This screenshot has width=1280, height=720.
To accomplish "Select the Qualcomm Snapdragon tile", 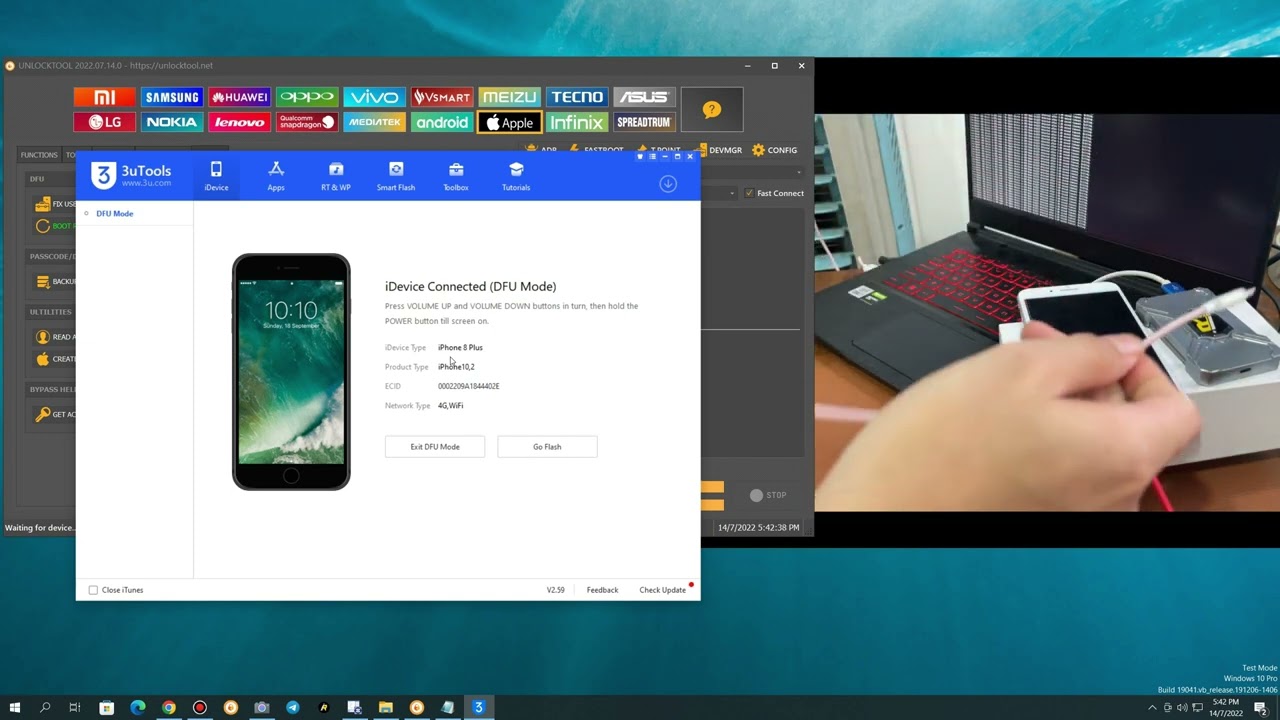I will tap(307, 122).
